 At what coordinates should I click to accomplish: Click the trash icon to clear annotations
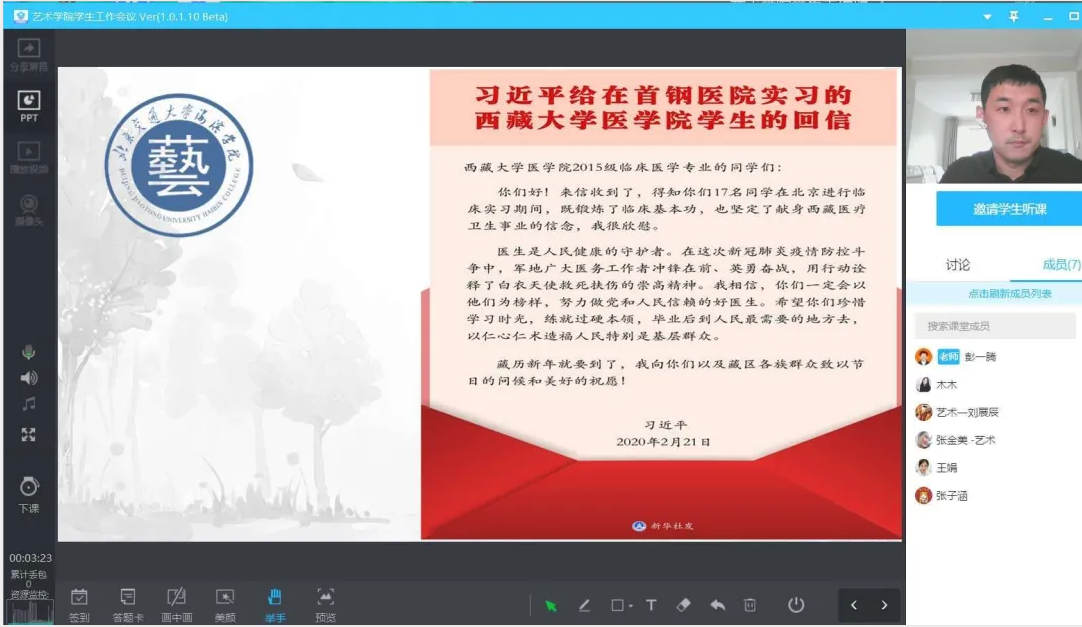(x=750, y=605)
